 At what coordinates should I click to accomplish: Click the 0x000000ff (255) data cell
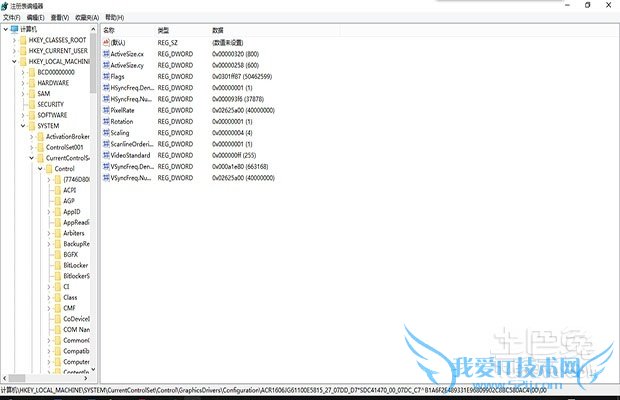pyautogui.click(x=234, y=155)
